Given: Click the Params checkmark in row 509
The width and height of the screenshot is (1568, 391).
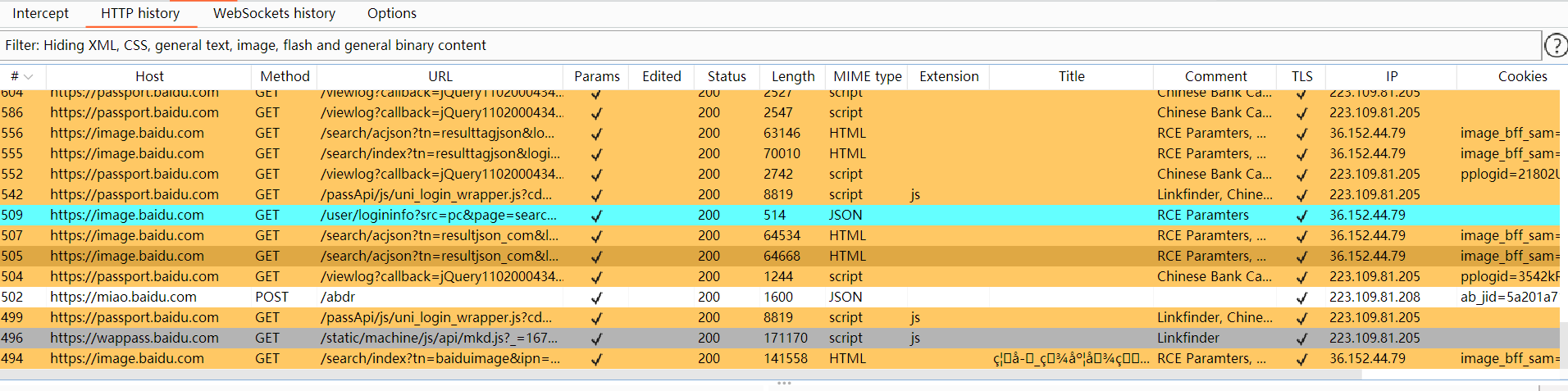Looking at the screenshot, I should click(x=596, y=216).
